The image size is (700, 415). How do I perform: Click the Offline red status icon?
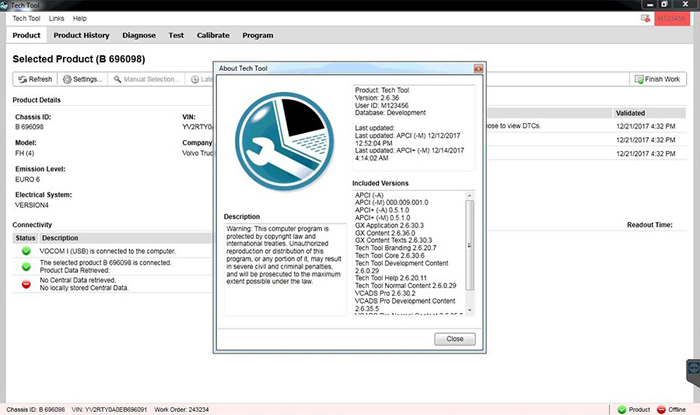[661, 410]
